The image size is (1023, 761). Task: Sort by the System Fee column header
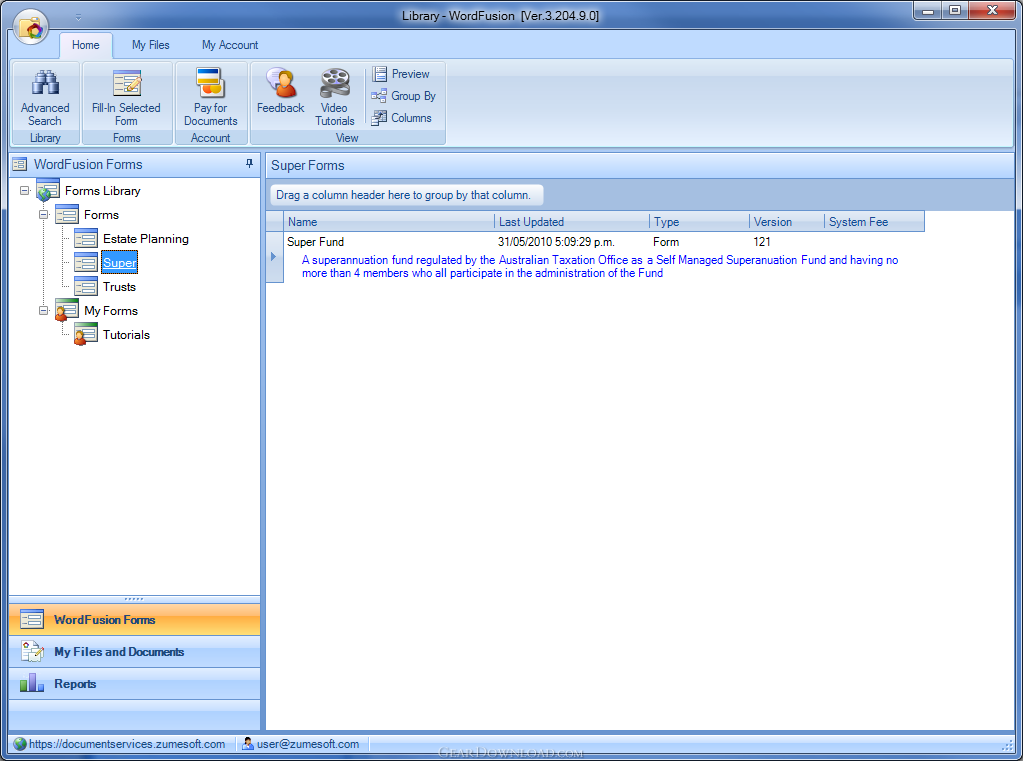pyautogui.click(x=874, y=222)
